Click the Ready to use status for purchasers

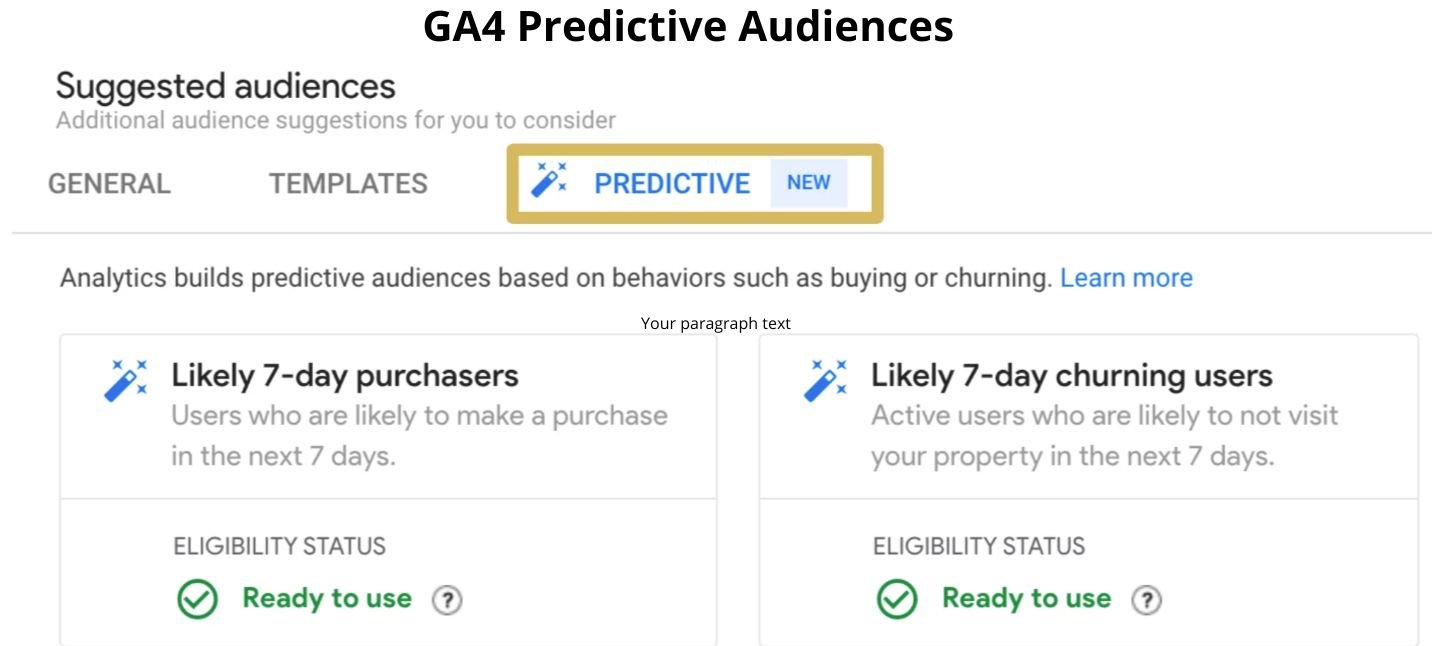(x=326, y=599)
